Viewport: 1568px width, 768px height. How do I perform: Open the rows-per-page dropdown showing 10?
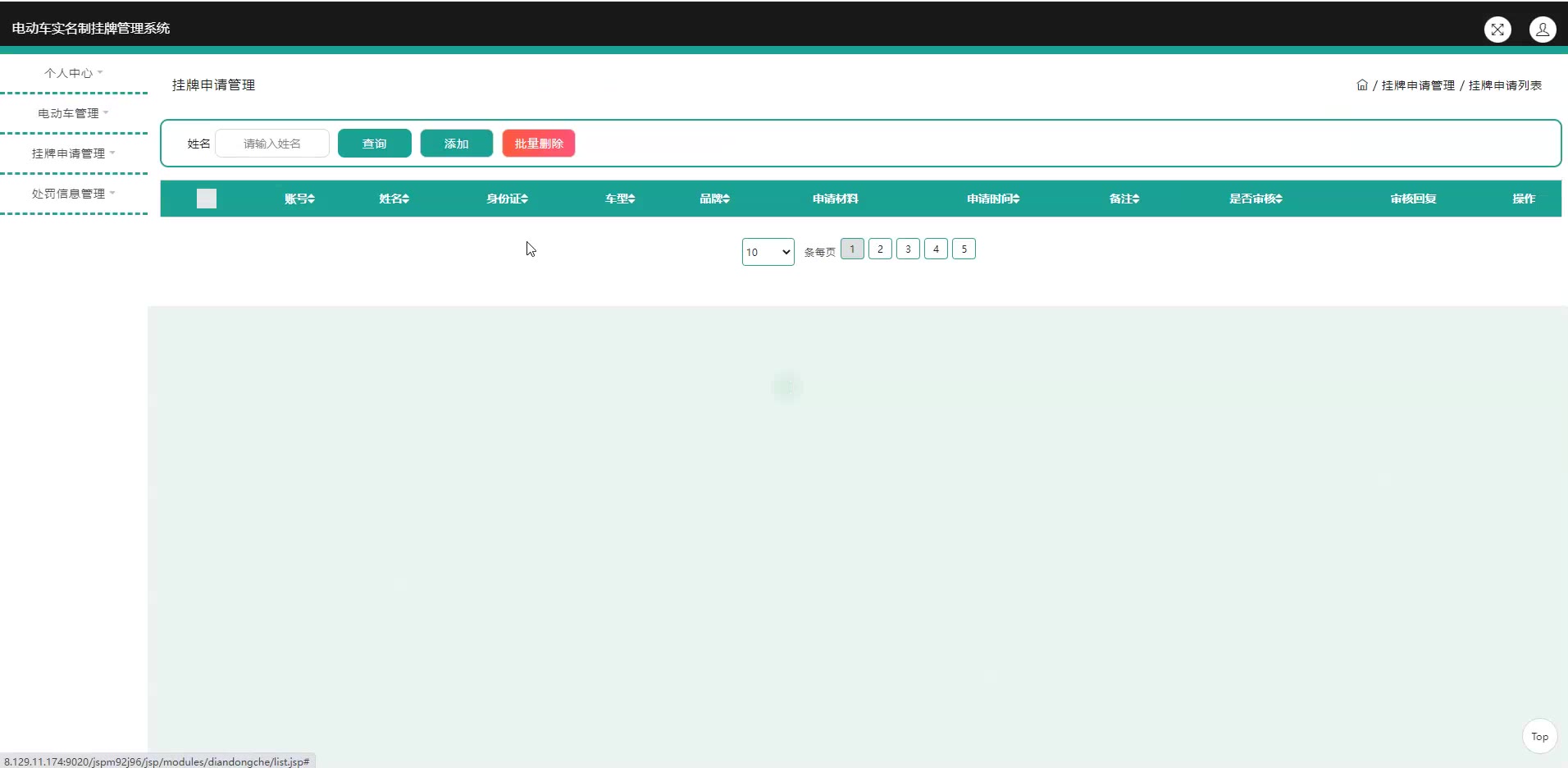pyautogui.click(x=768, y=252)
